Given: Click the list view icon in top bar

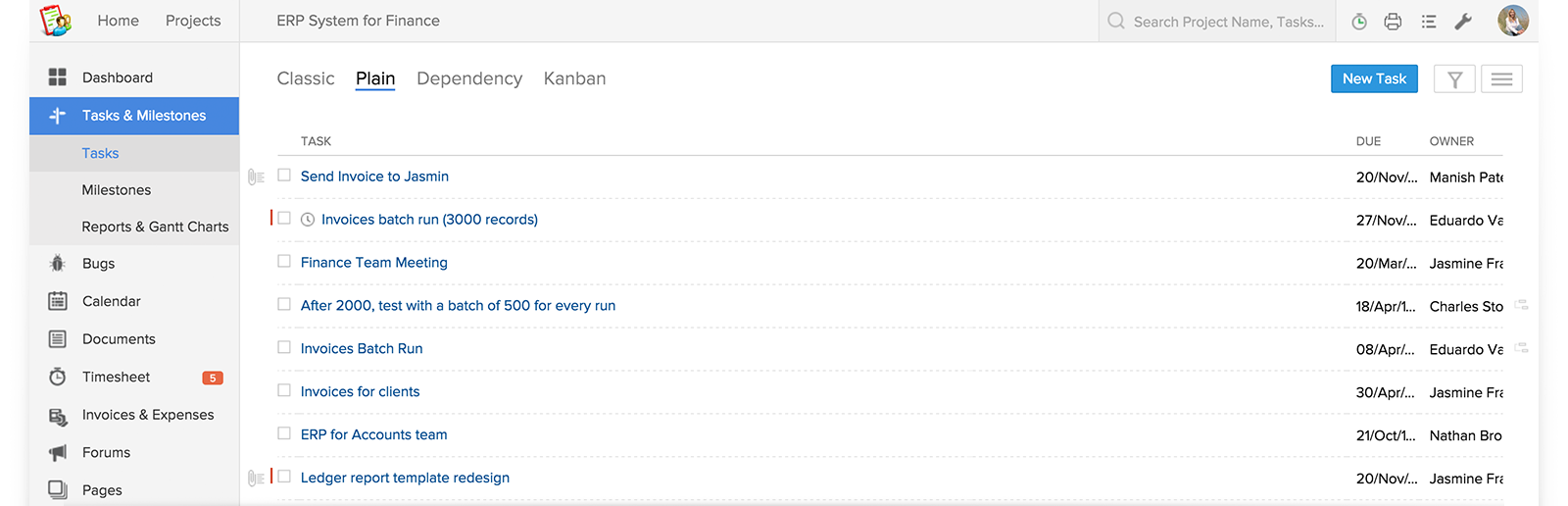Looking at the screenshot, I should click(x=1429, y=22).
